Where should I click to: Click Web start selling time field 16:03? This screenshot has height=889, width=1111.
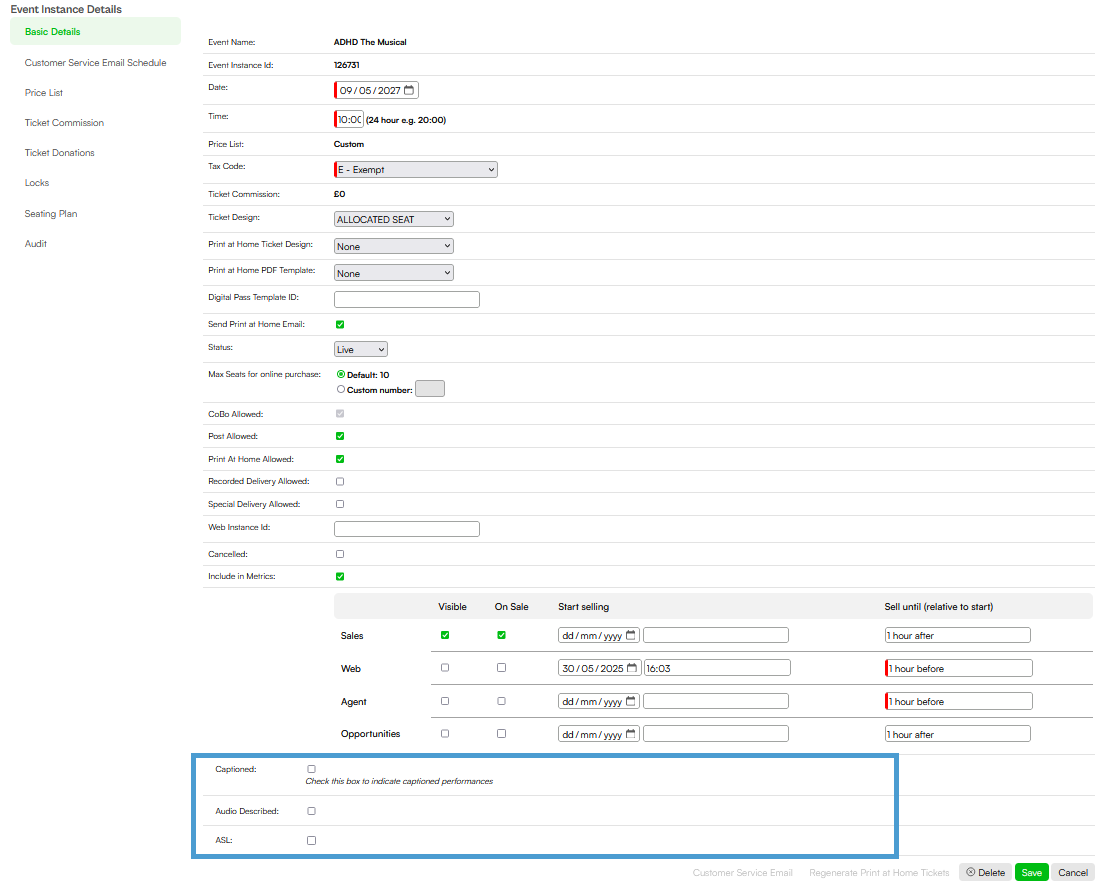pyautogui.click(x=717, y=668)
